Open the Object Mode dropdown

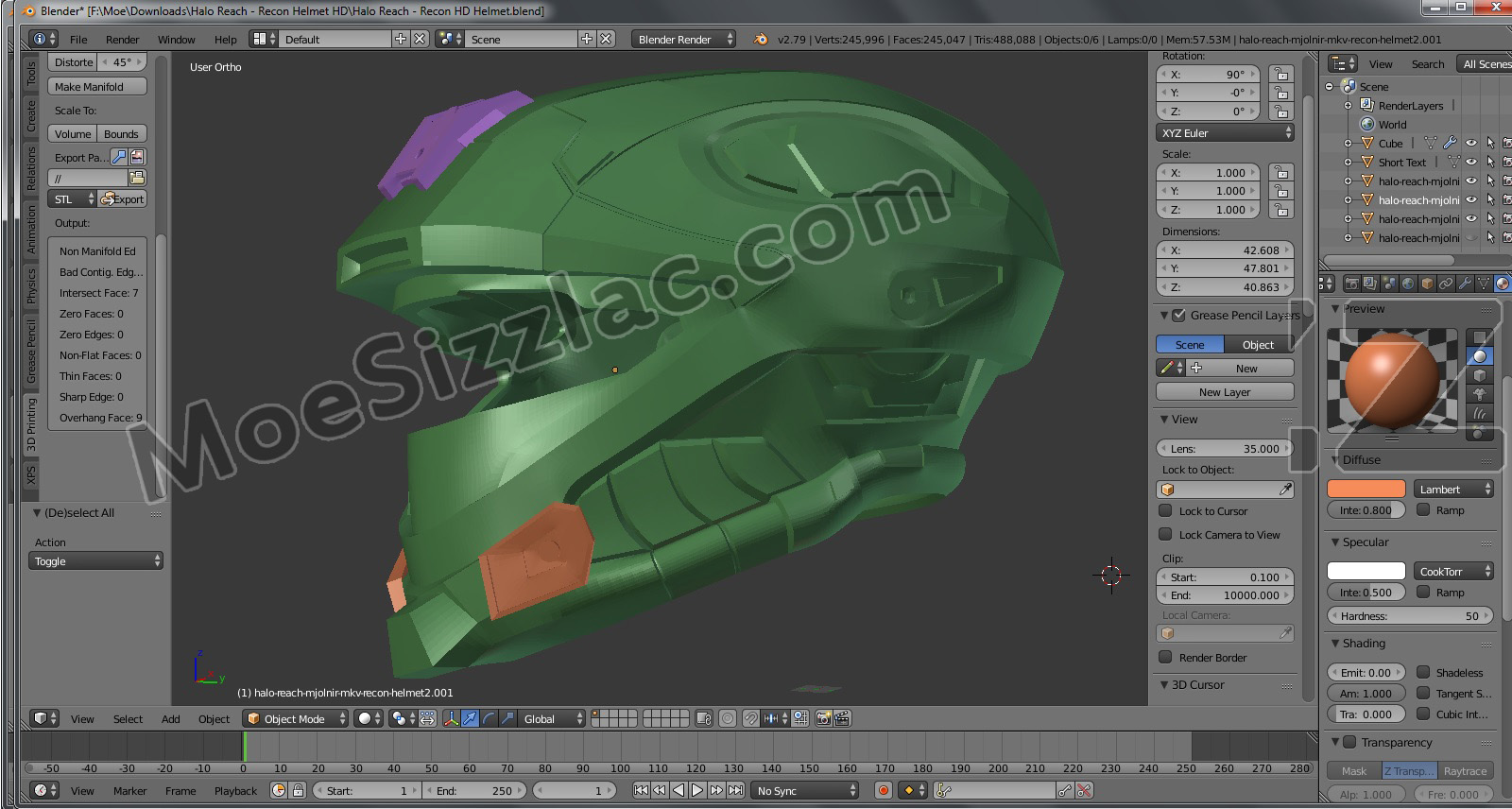295,719
